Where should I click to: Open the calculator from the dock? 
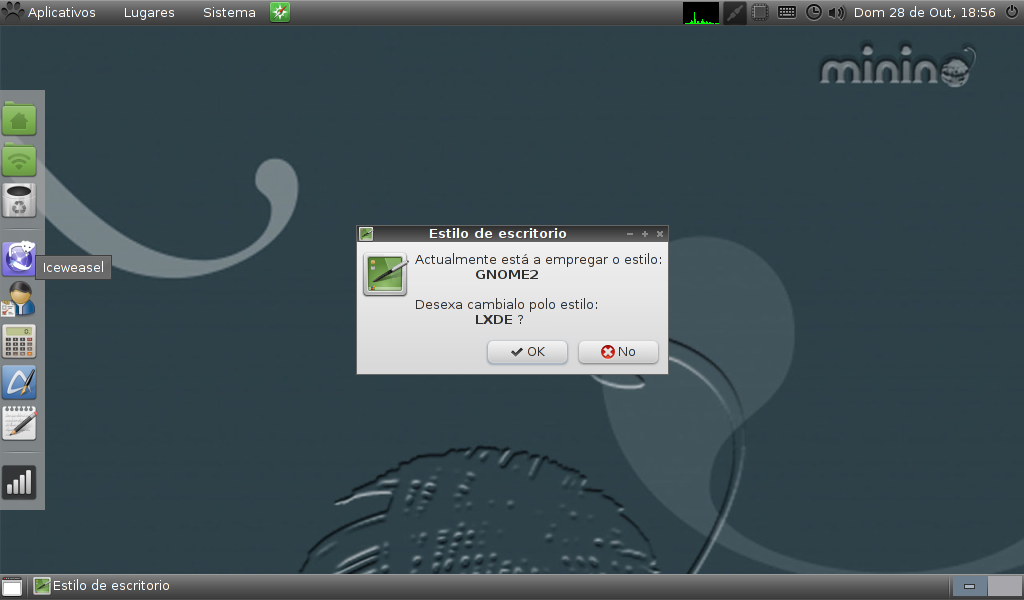coord(19,341)
